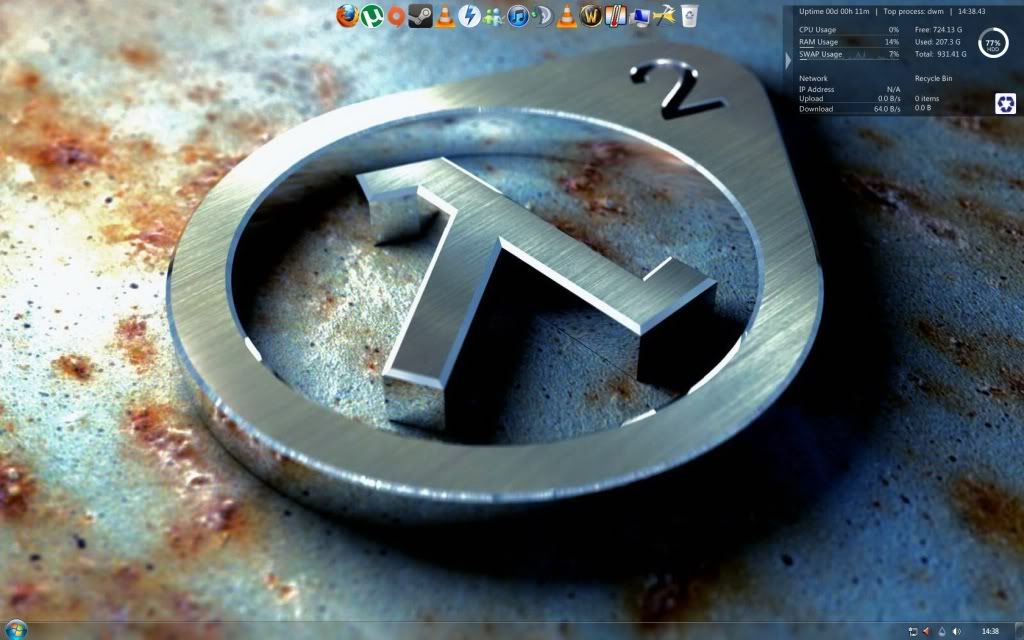Click the "Recycle Bin" widget heading

(933, 78)
